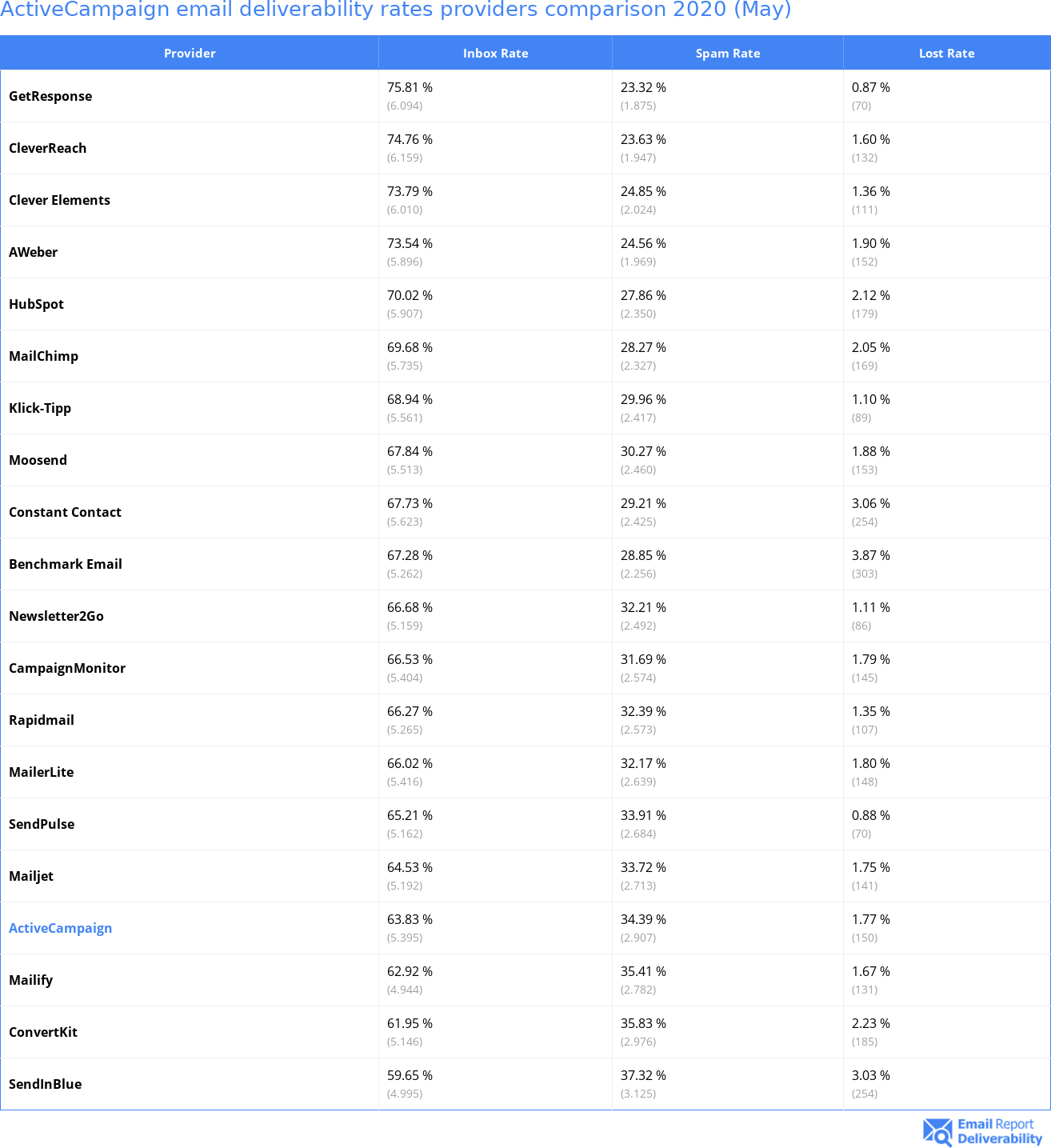Click the Lost Rate column header
Image resolution: width=1051 pixels, height=1148 pixels.
pyautogui.click(x=946, y=54)
